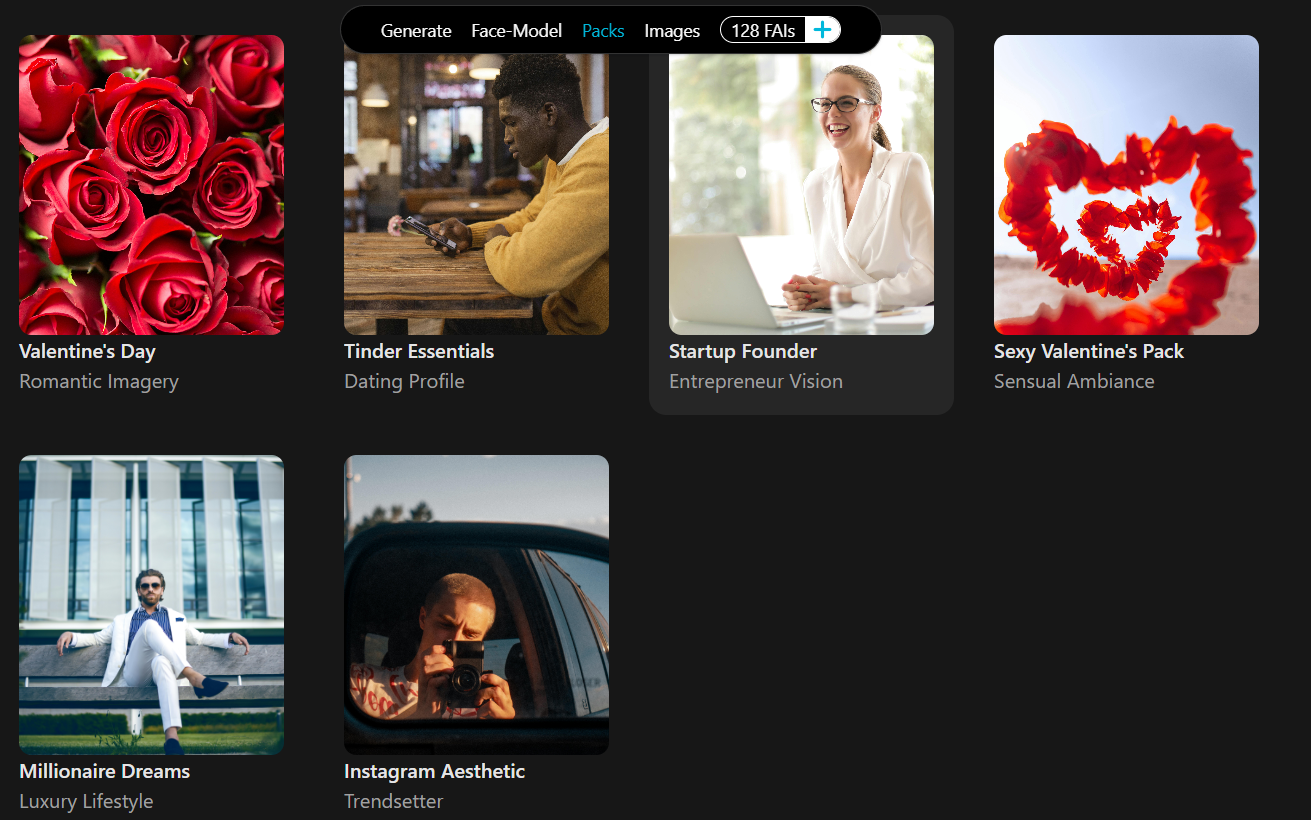Open the Valentine's Day roses thumbnail
The height and width of the screenshot is (820, 1311).
coord(151,185)
